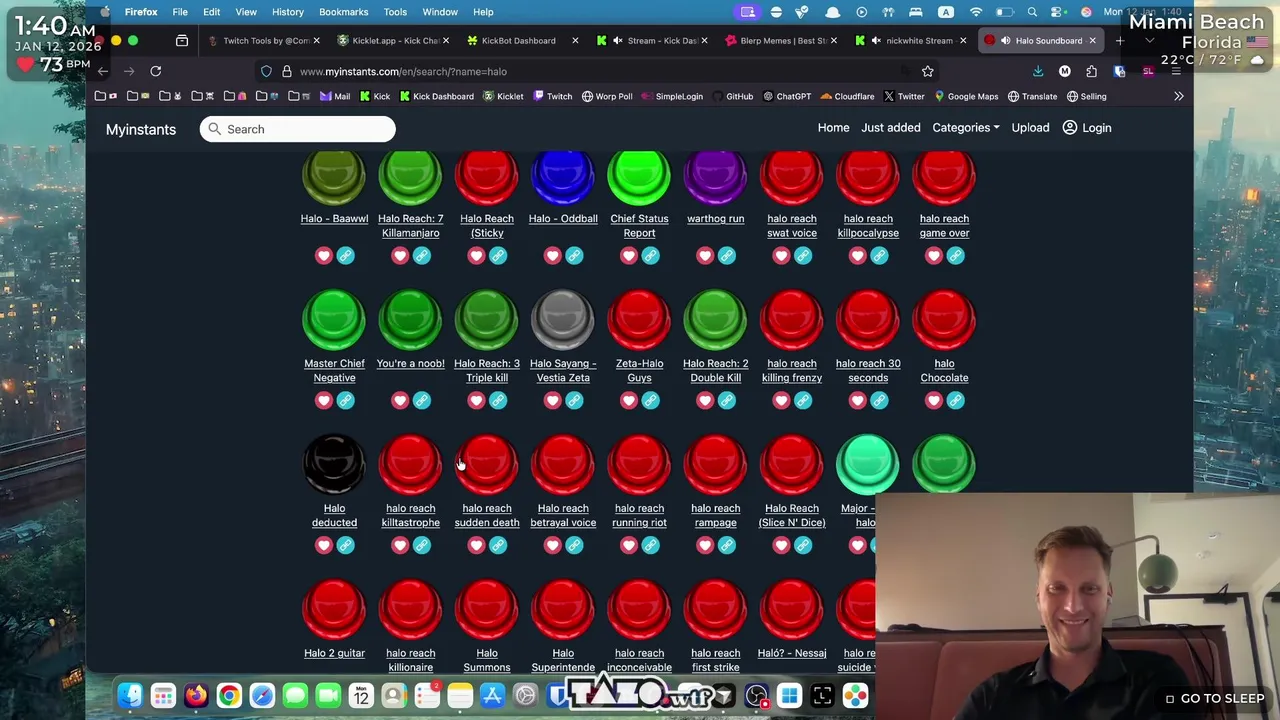Open the Firefox application menu
This screenshot has height=720, width=1280.
141,12
